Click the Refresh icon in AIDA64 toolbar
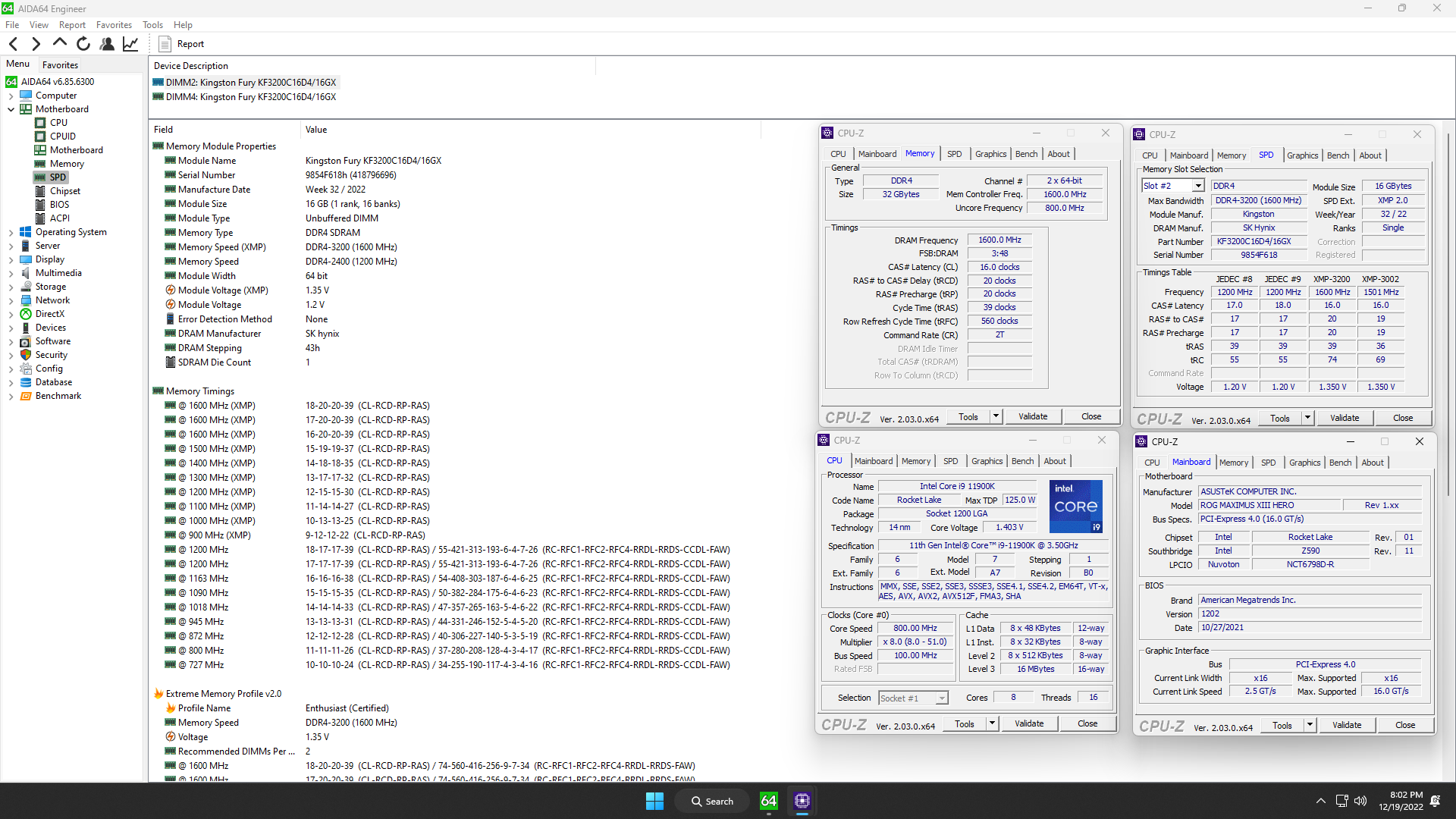Screen dimensions: 1456x819 point(83,44)
